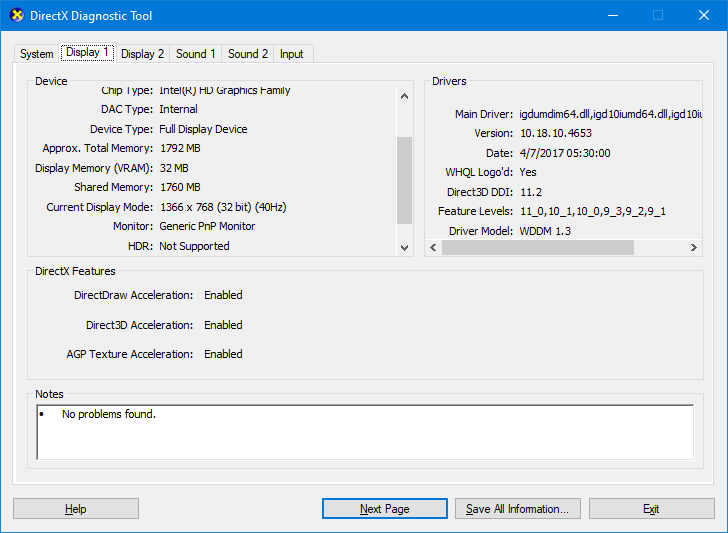
Task: Exit the diagnostic tool via Exit button
Action: [651, 509]
